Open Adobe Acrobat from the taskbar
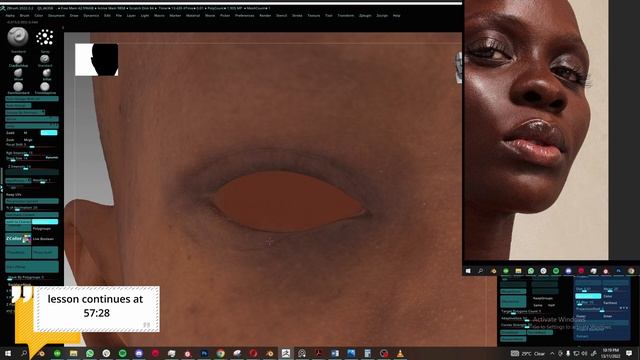 pyautogui.click(x=318, y=353)
